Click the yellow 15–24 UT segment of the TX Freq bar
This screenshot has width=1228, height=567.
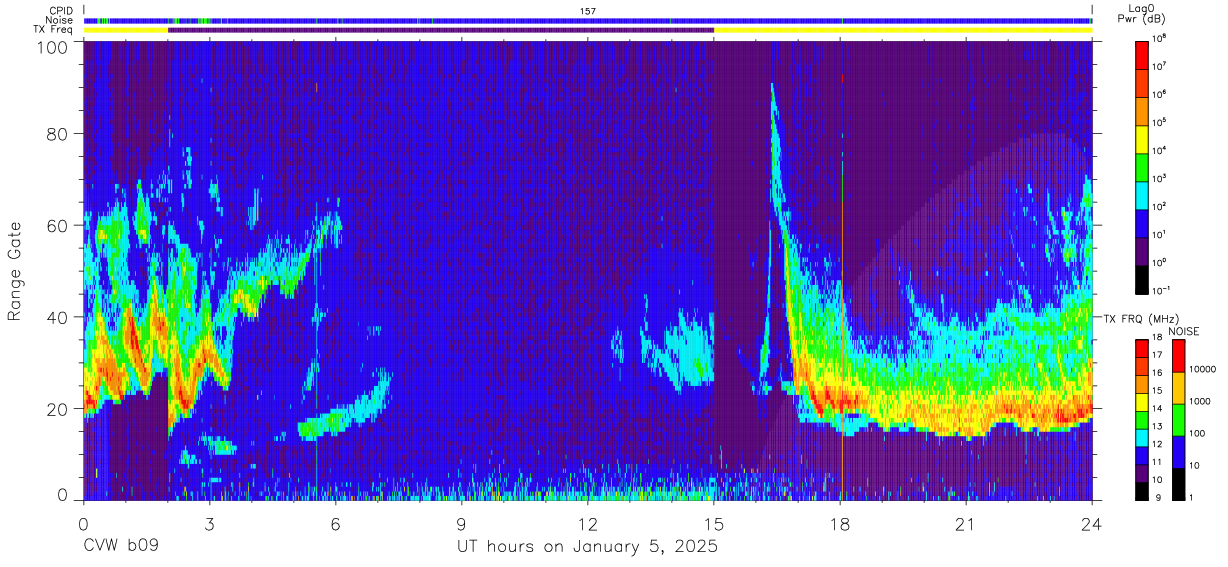[903, 30]
